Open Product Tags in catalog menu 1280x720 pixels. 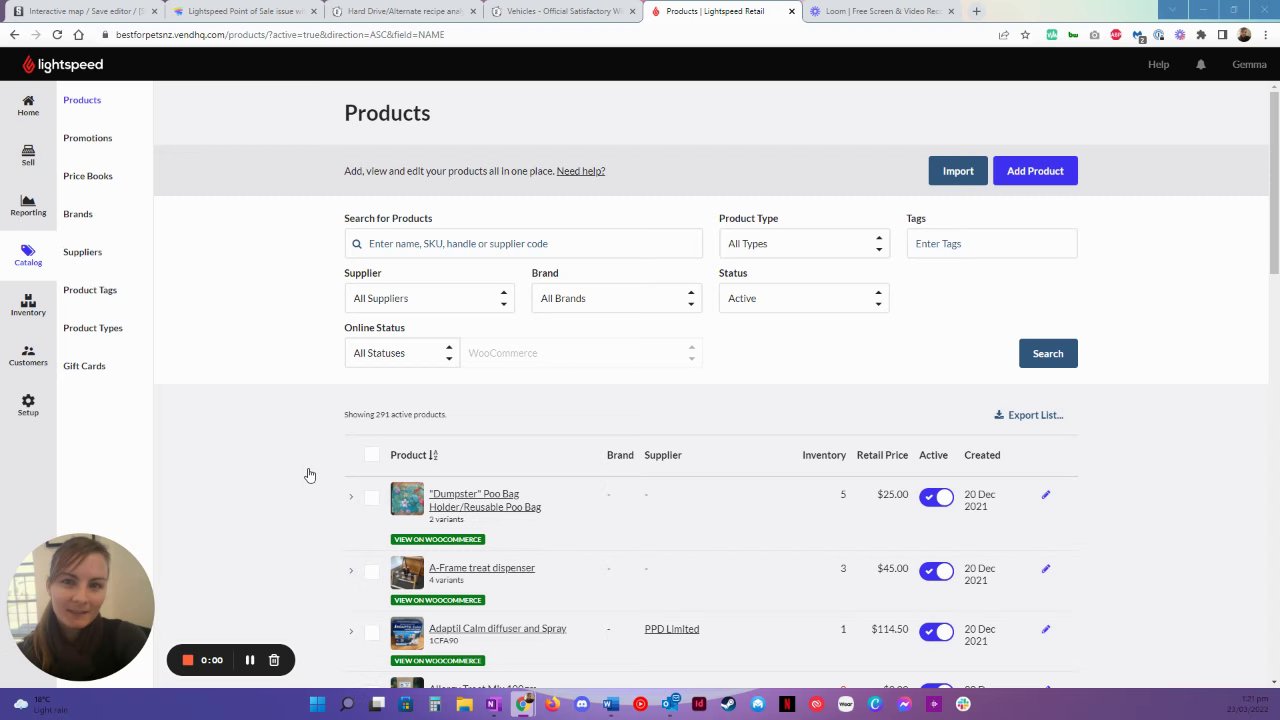pos(90,290)
